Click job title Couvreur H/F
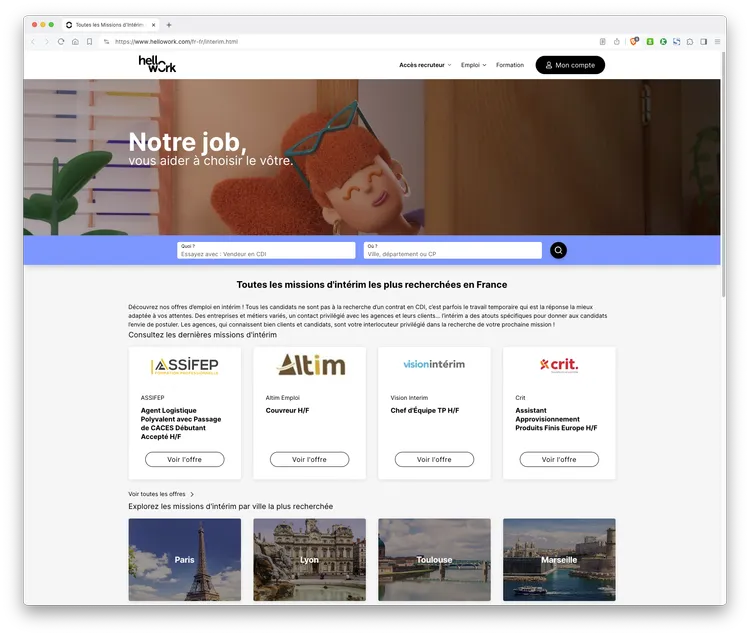The image size is (750, 636). pyautogui.click(x=287, y=411)
